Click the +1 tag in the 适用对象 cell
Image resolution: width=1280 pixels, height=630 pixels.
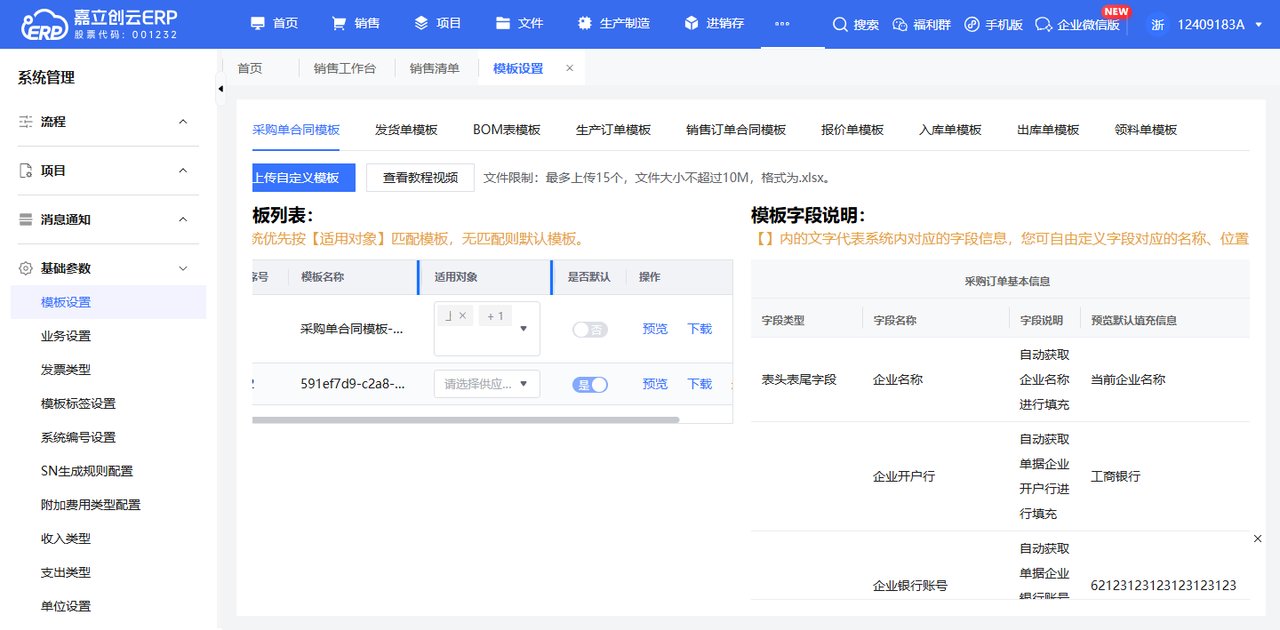point(495,316)
